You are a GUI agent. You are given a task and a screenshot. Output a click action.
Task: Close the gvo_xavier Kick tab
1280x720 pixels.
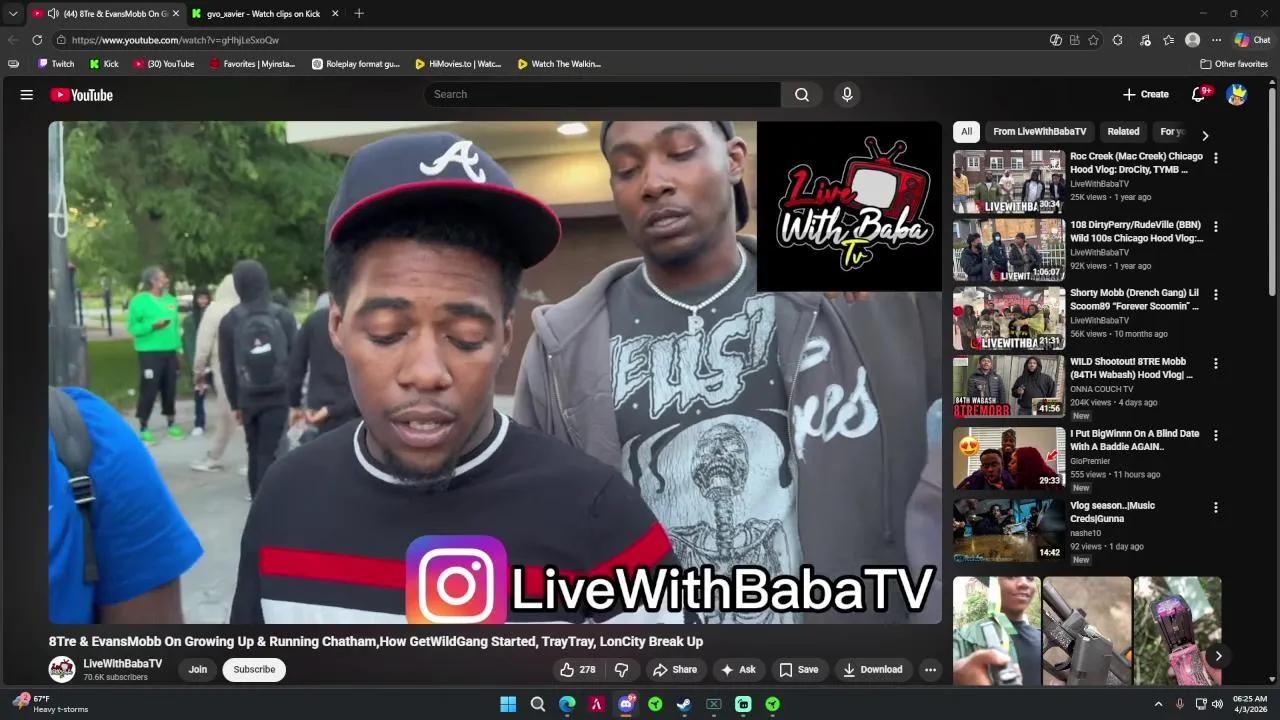point(335,14)
